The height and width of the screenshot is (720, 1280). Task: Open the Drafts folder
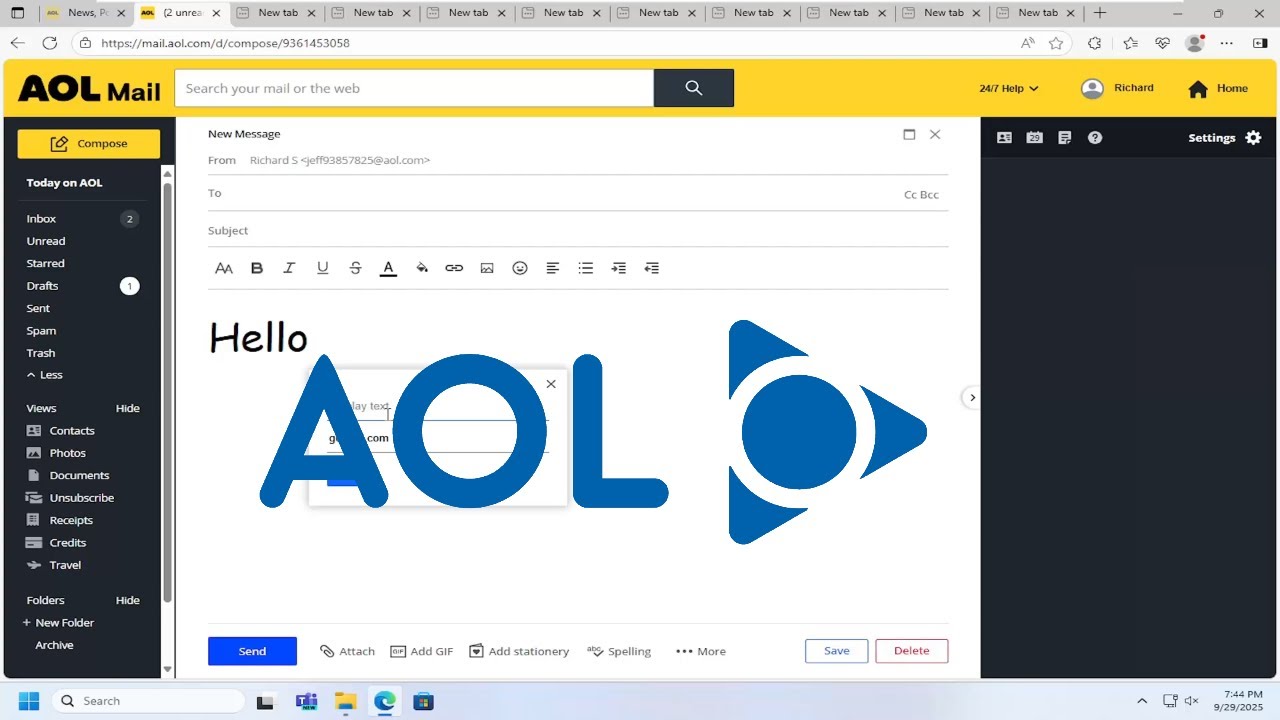point(42,286)
